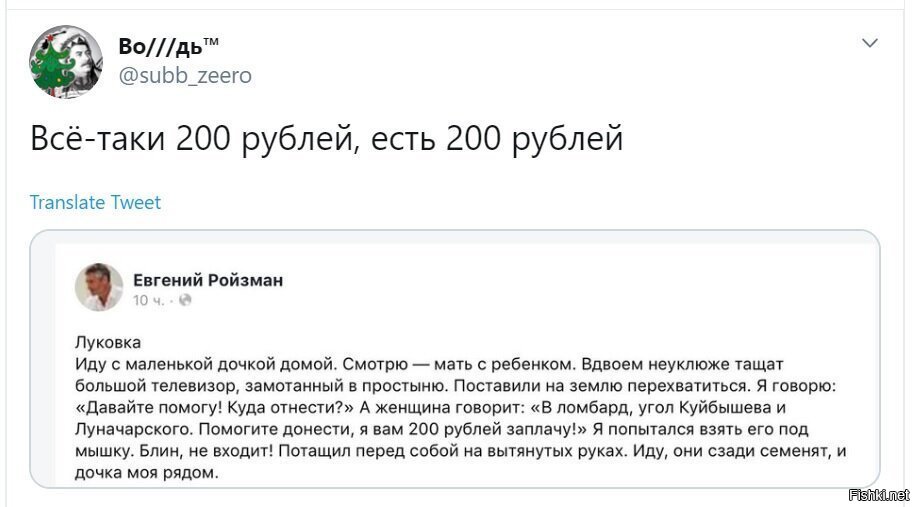Open the @subb_zeero handle link

click(185, 75)
